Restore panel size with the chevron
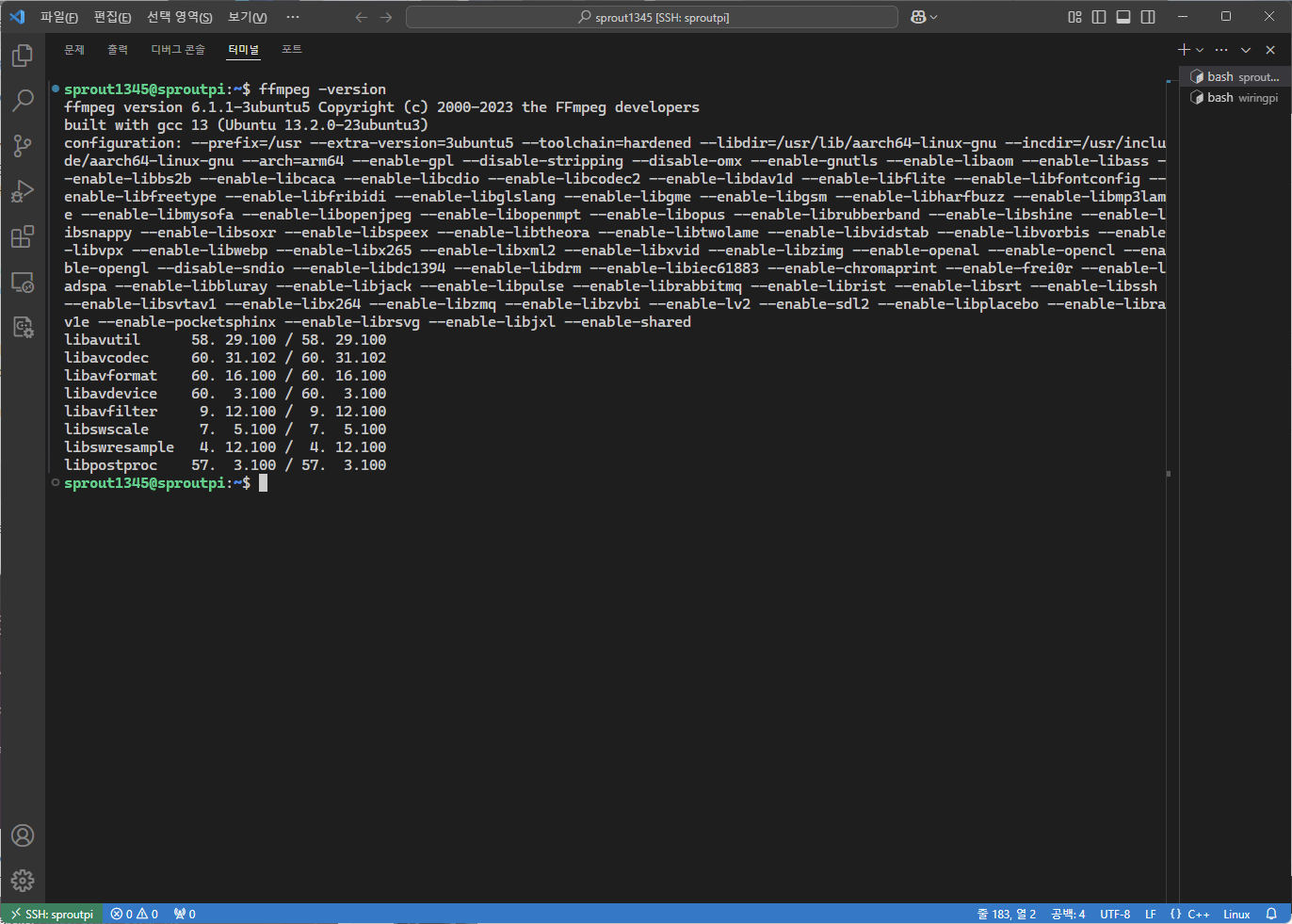 [1246, 49]
